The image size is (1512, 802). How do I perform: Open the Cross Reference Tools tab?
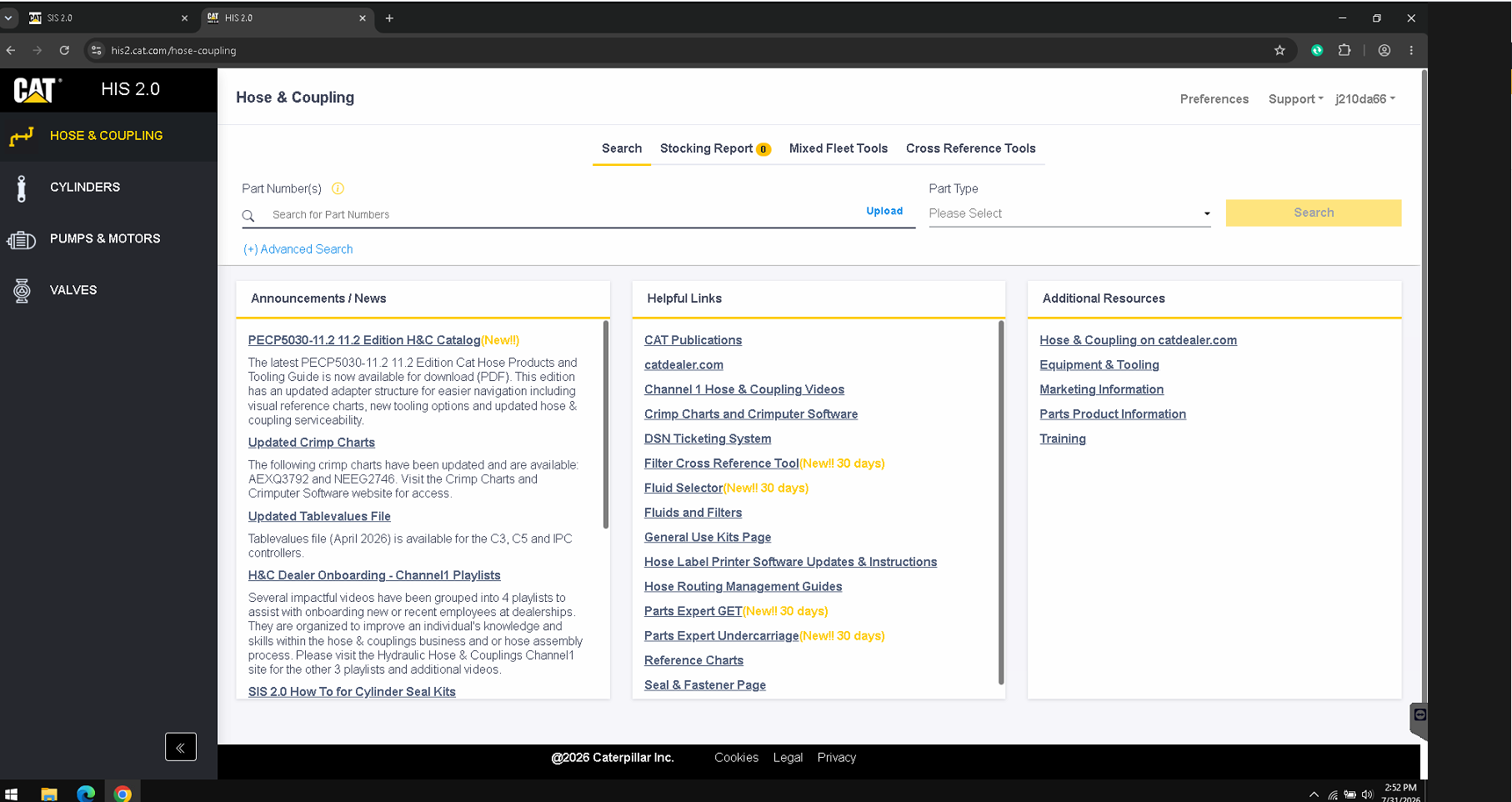coord(971,148)
